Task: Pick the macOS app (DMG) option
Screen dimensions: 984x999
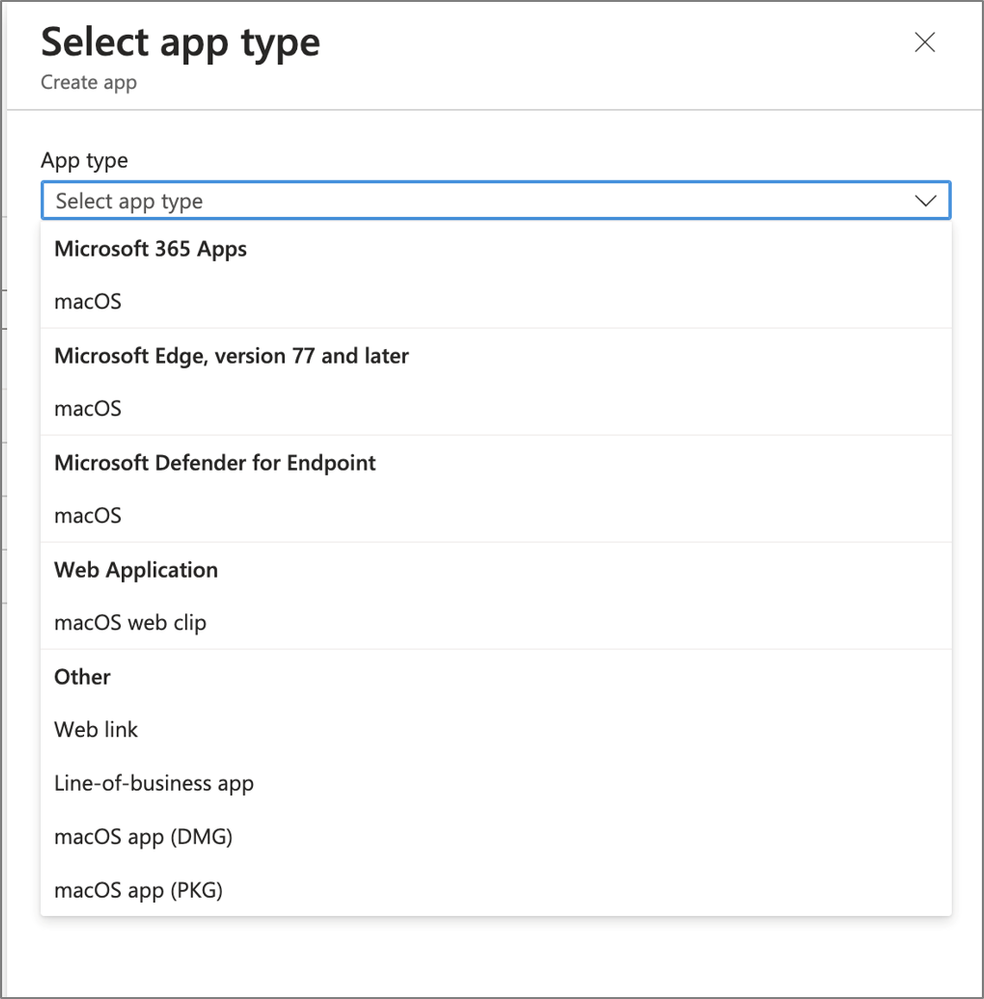Action: 143,836
